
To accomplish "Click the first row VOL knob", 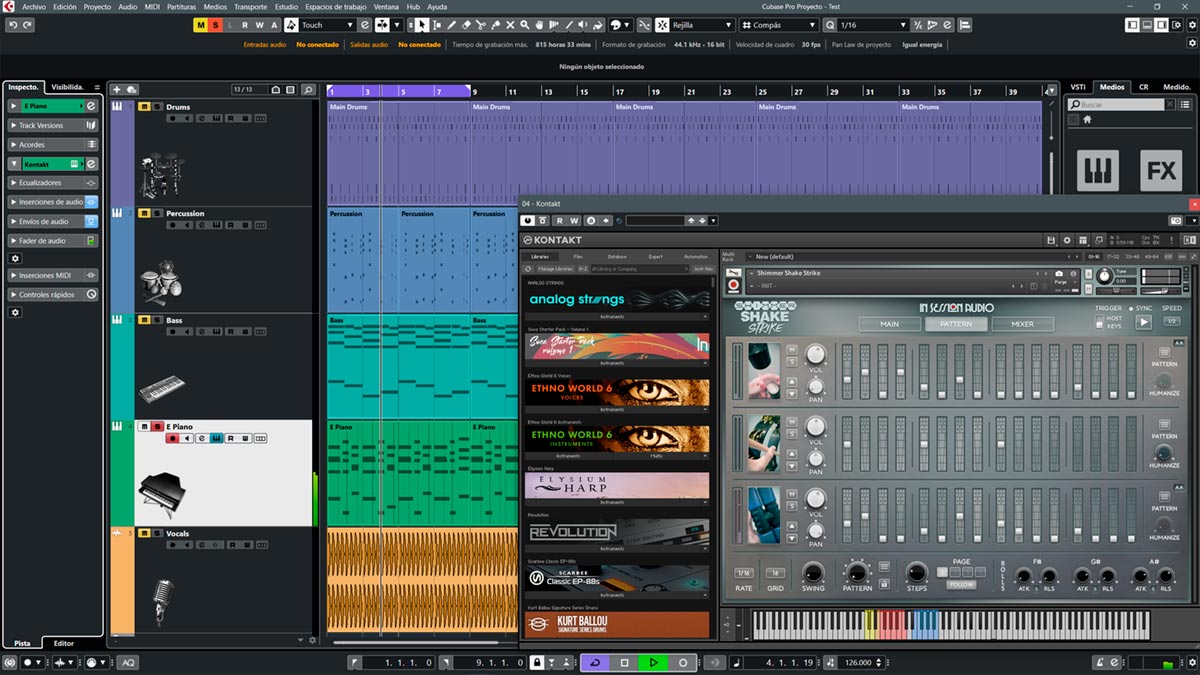I will click(x=816, y=354).
